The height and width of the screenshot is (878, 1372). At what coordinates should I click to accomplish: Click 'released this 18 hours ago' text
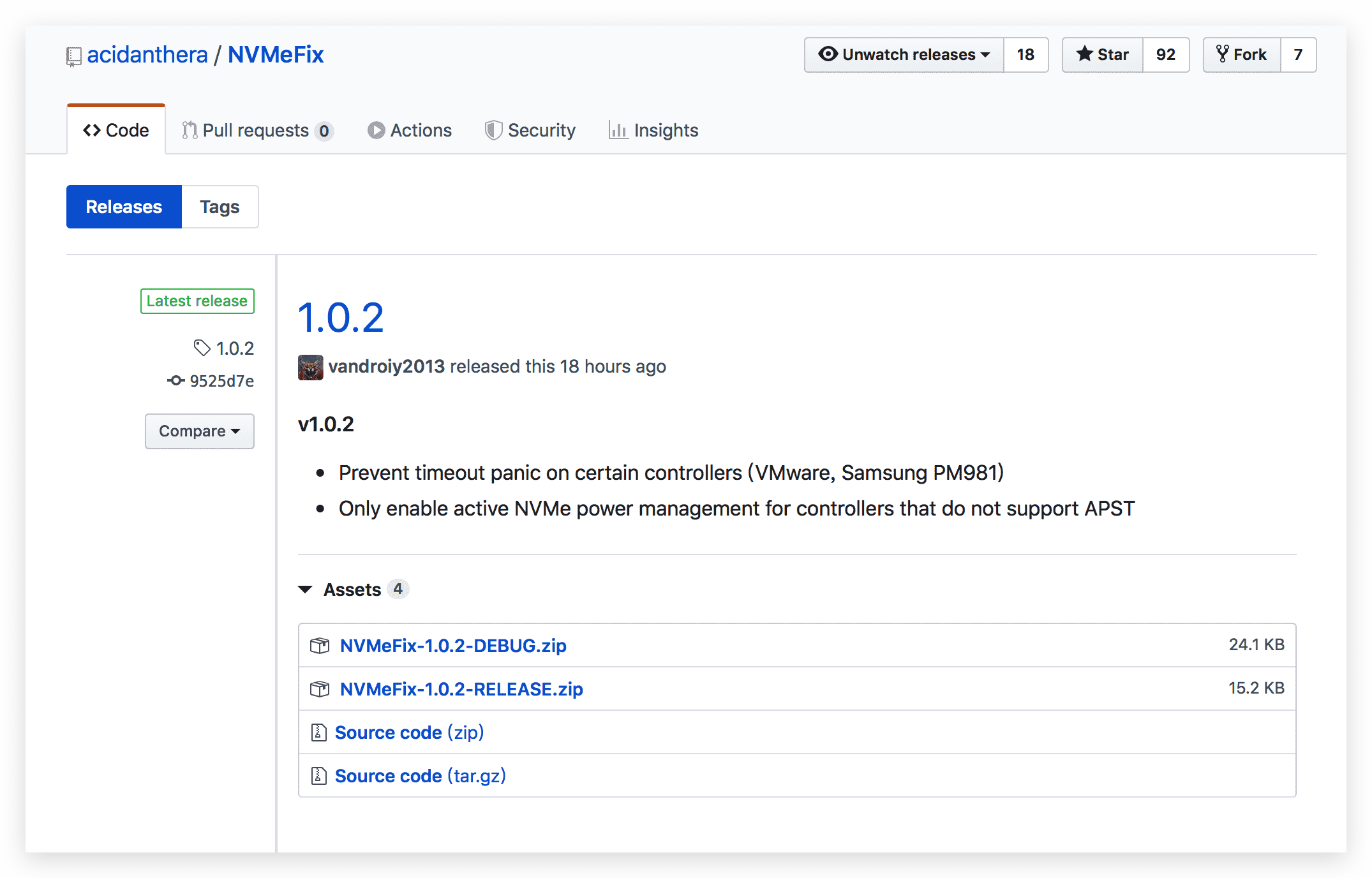[558, 366]
